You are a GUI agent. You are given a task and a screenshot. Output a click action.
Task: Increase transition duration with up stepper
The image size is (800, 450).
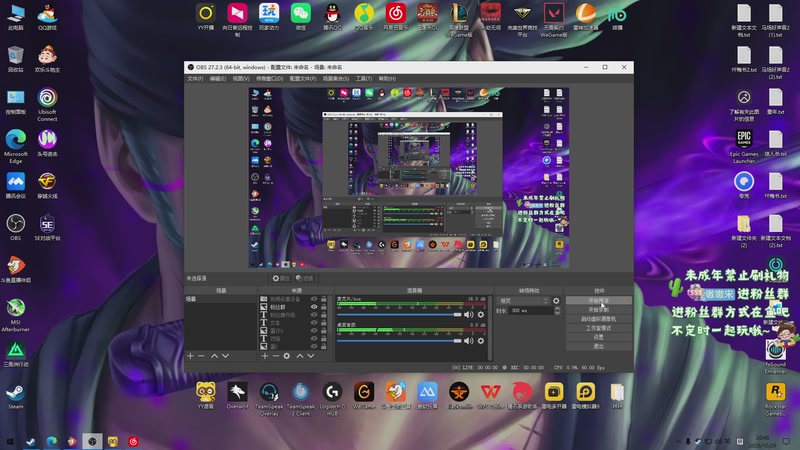(x=557, y=308)
